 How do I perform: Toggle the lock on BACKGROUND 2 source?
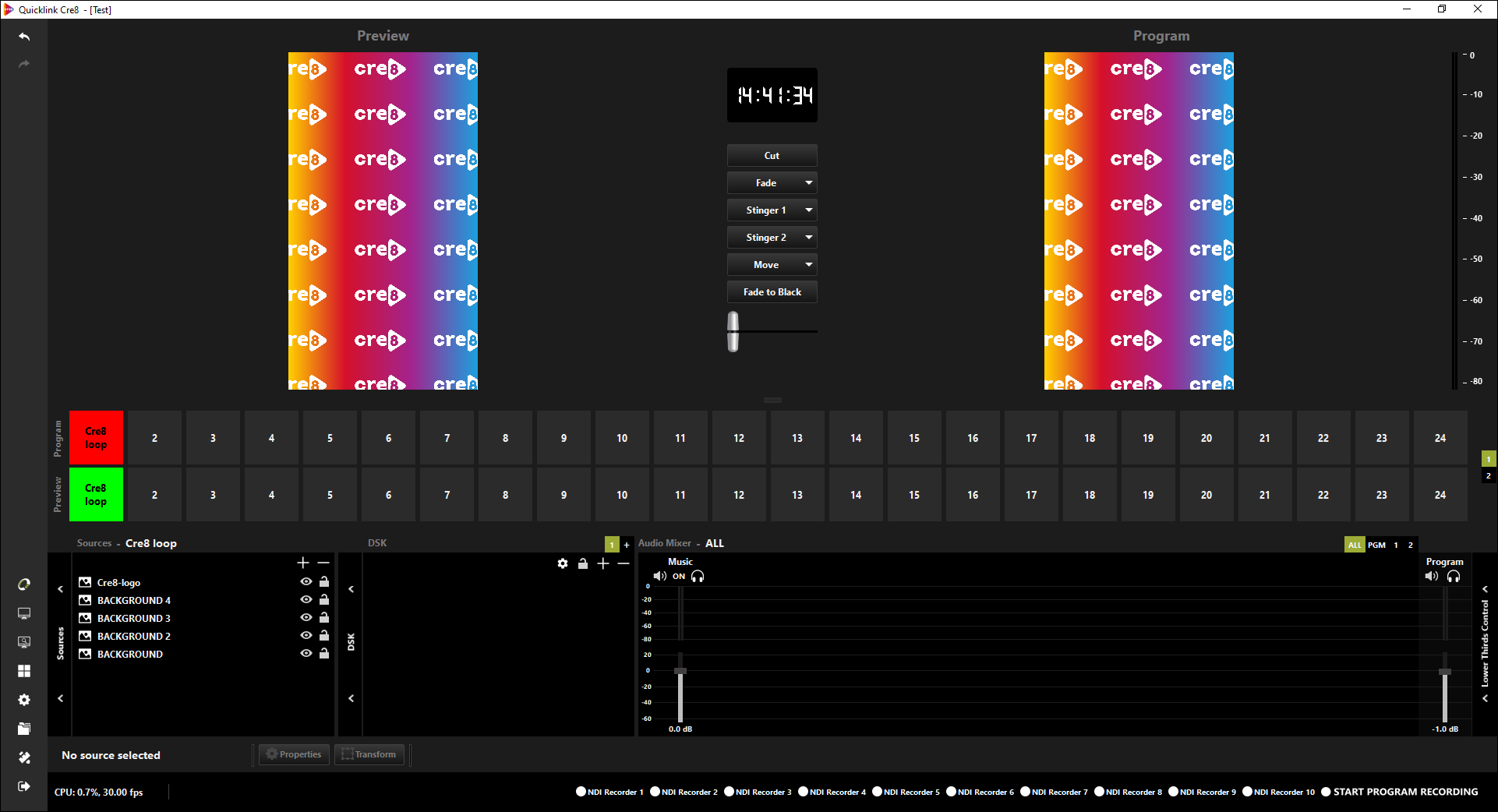pyautogui.click(x=324, y=636)
